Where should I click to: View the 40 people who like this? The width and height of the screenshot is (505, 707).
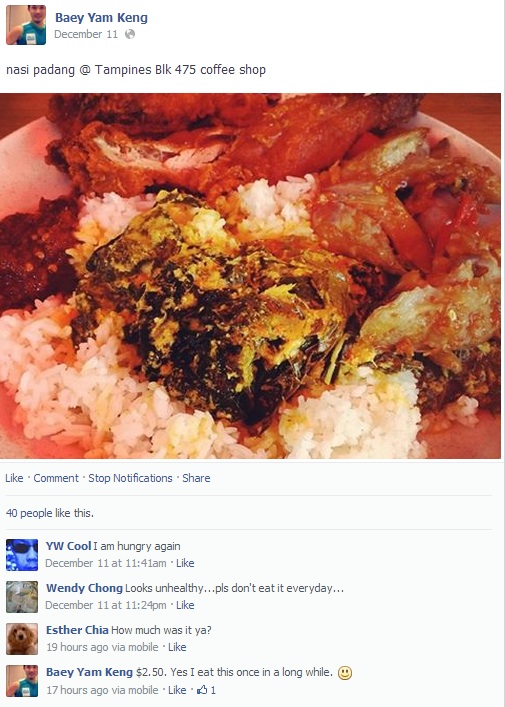pyautogui.click(x=50, y=513)
